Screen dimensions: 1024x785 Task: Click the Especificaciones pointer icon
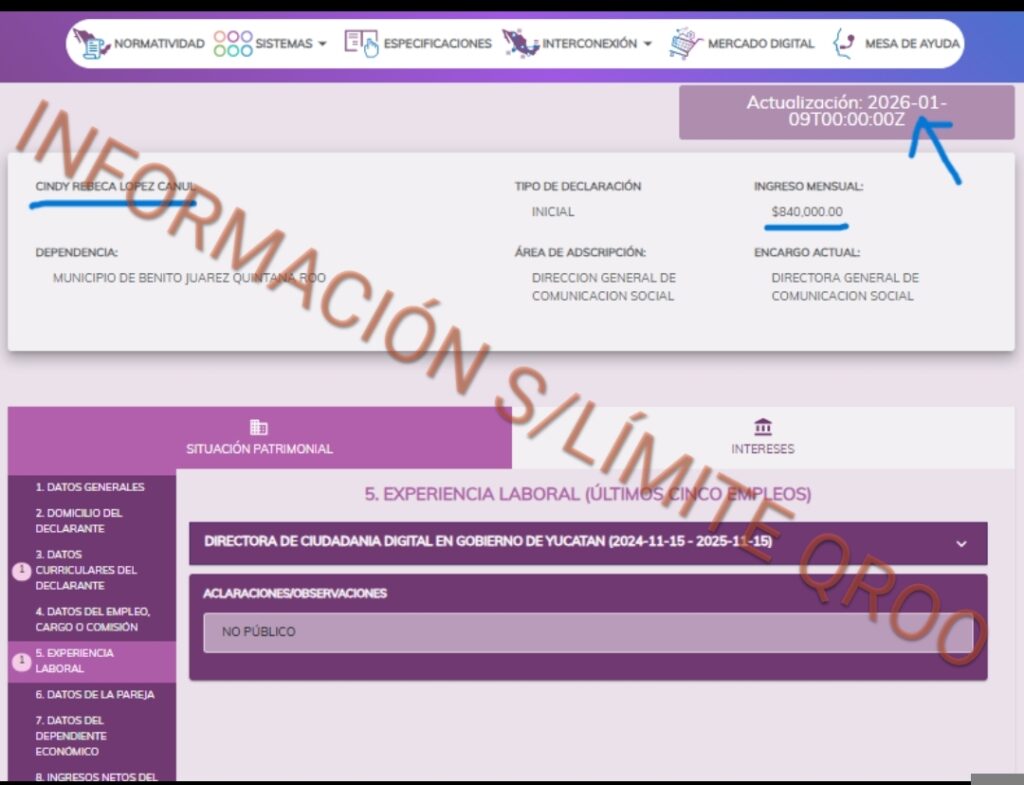tap(361, 44)
